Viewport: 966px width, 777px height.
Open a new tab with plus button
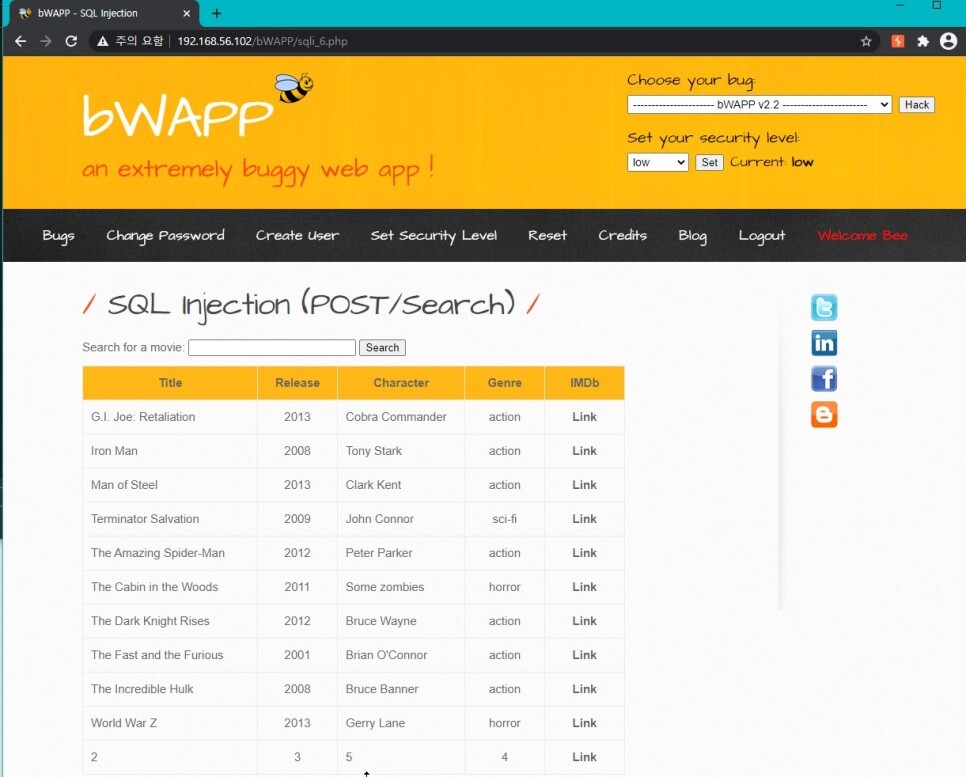[217, 13]
